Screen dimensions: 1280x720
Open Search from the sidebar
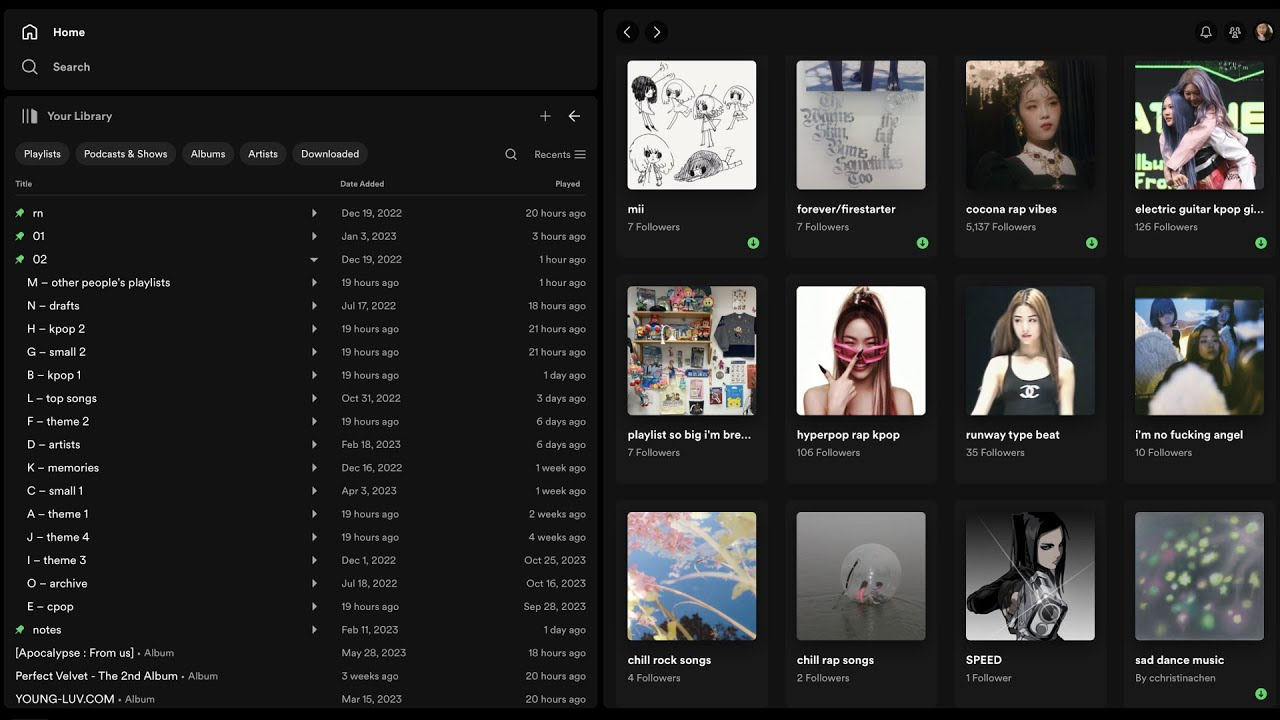56,67
